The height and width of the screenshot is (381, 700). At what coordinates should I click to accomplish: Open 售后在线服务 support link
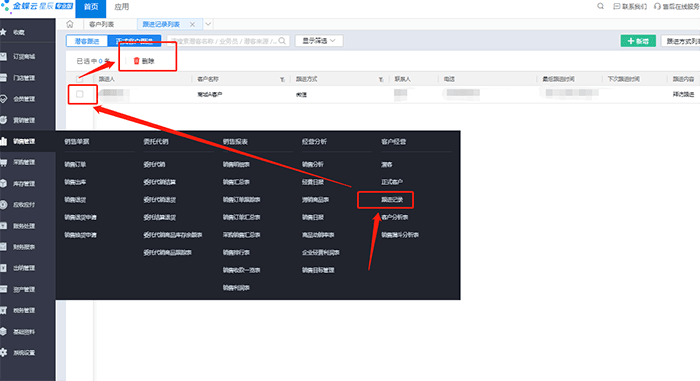pyautogui.click(x=676, y=6)
